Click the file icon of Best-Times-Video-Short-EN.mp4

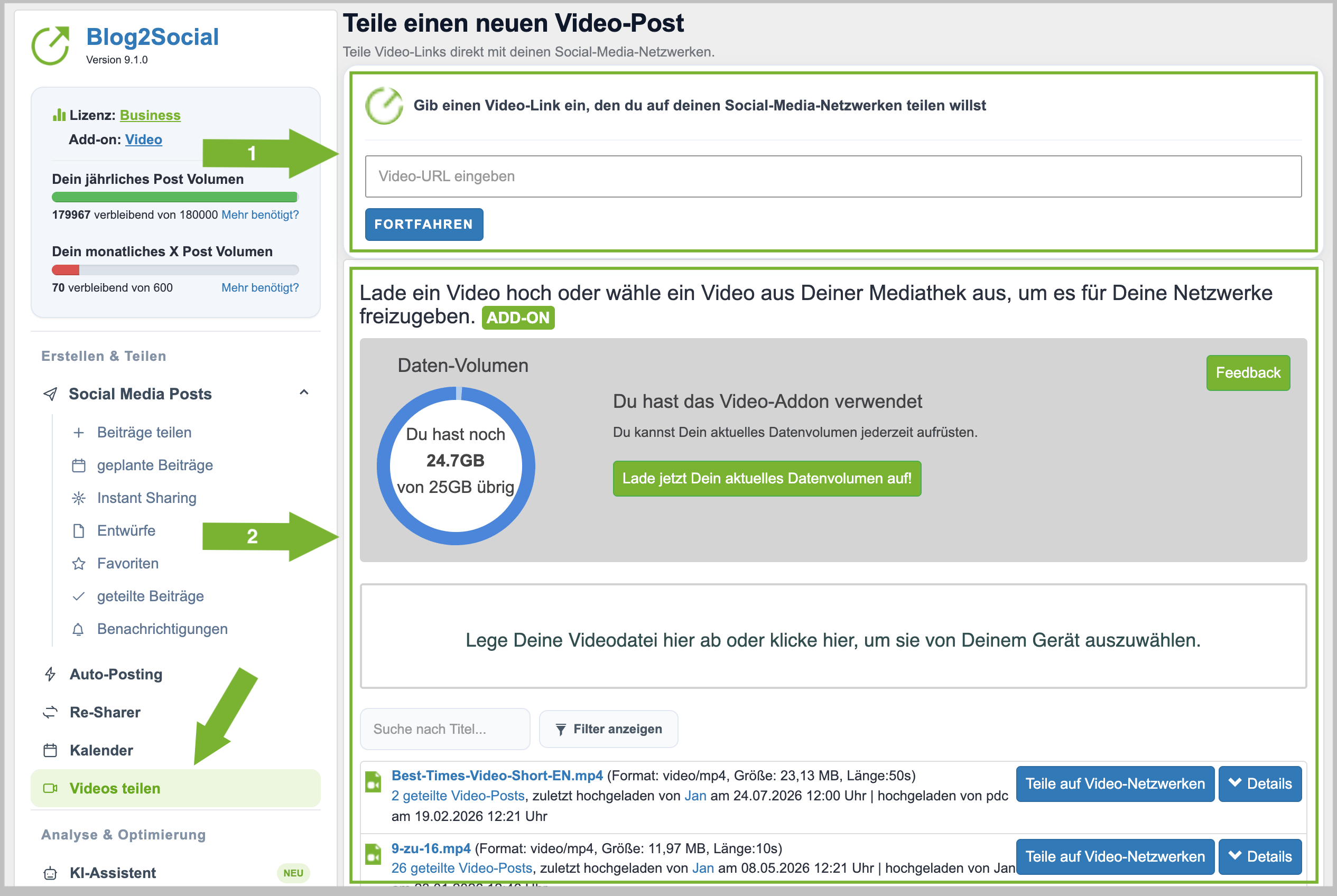373,782
